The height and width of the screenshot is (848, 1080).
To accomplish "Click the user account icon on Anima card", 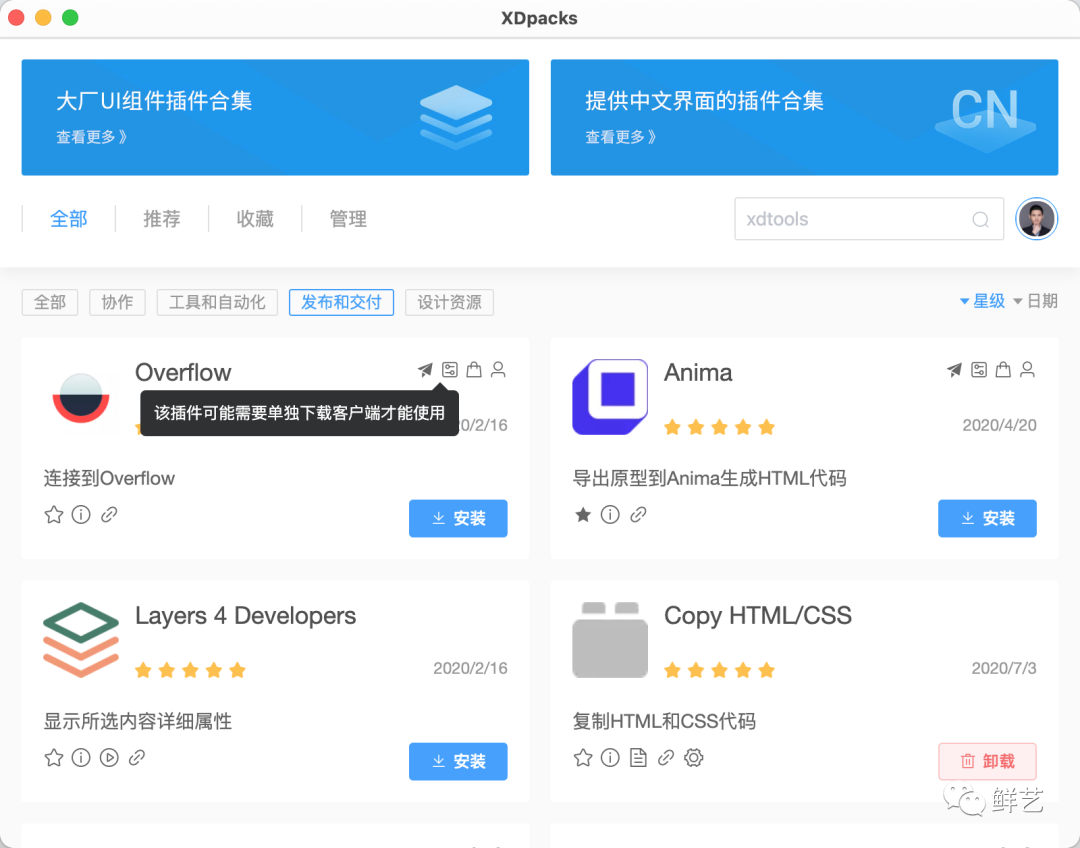I will point(1027,370).
